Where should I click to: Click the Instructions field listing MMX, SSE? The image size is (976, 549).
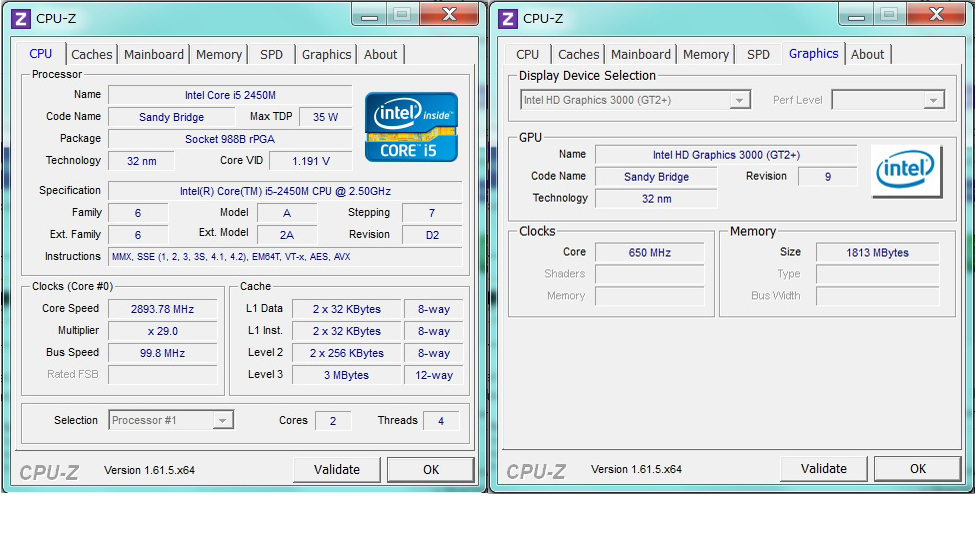coord(285,256)
